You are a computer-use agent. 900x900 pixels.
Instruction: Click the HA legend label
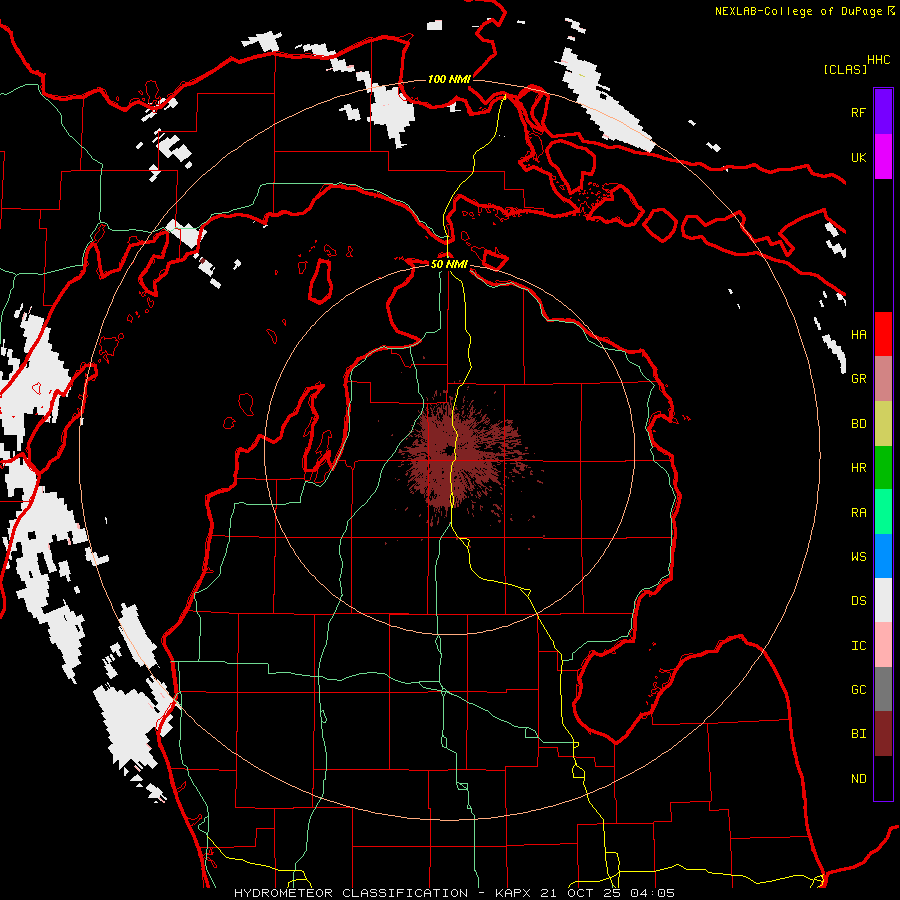click(858, 334)
